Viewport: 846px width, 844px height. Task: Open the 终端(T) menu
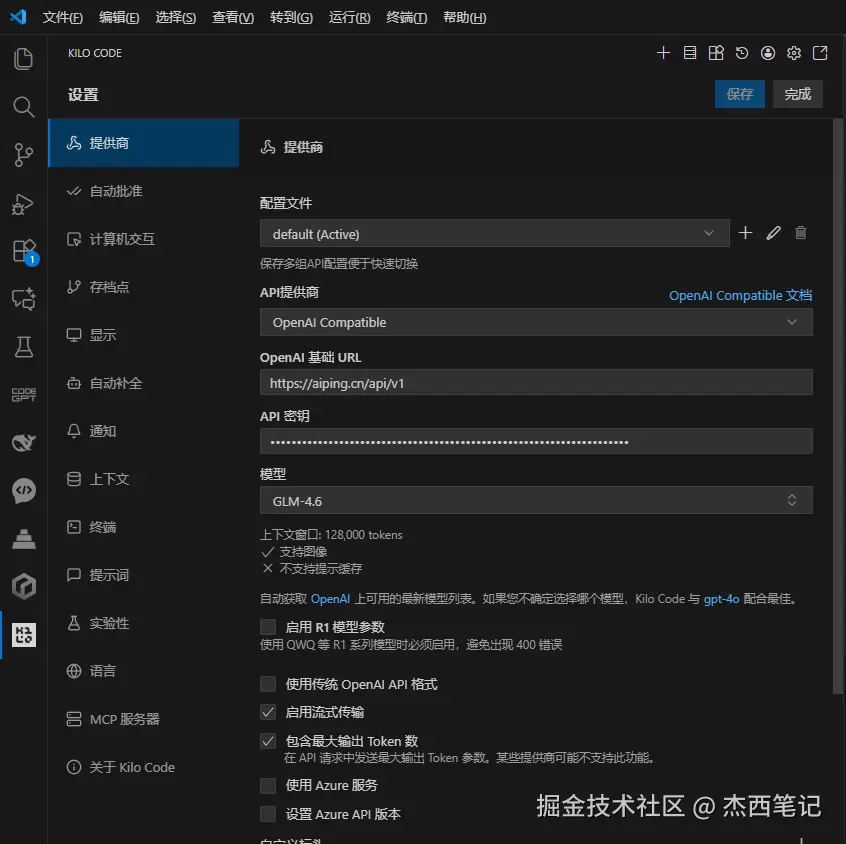point(406,17)
